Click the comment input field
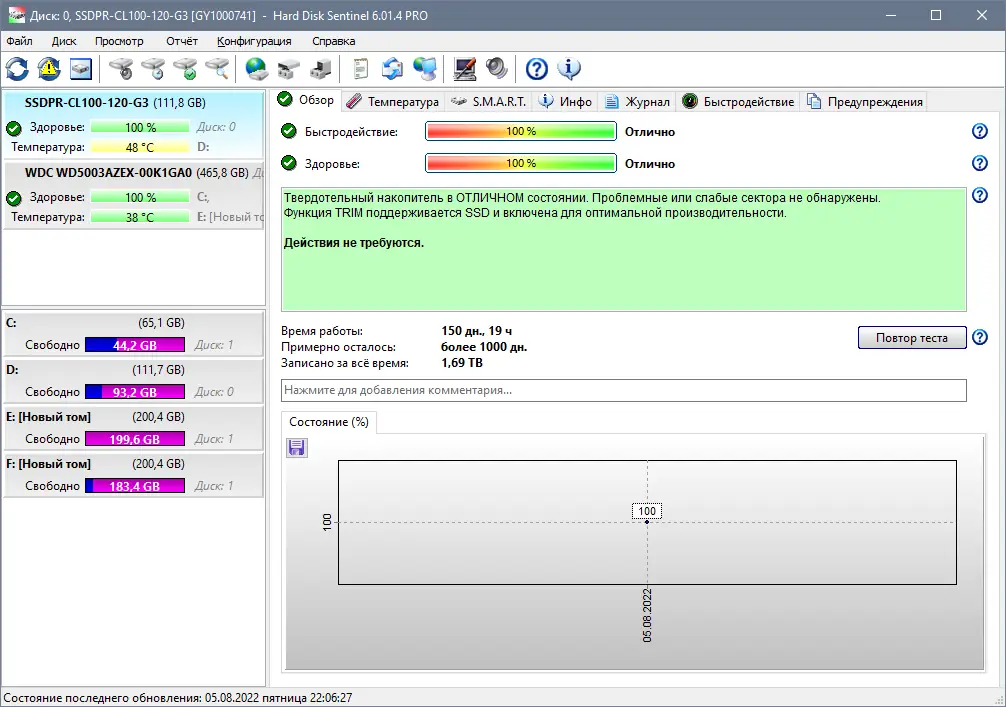 (x=624, y=390)
